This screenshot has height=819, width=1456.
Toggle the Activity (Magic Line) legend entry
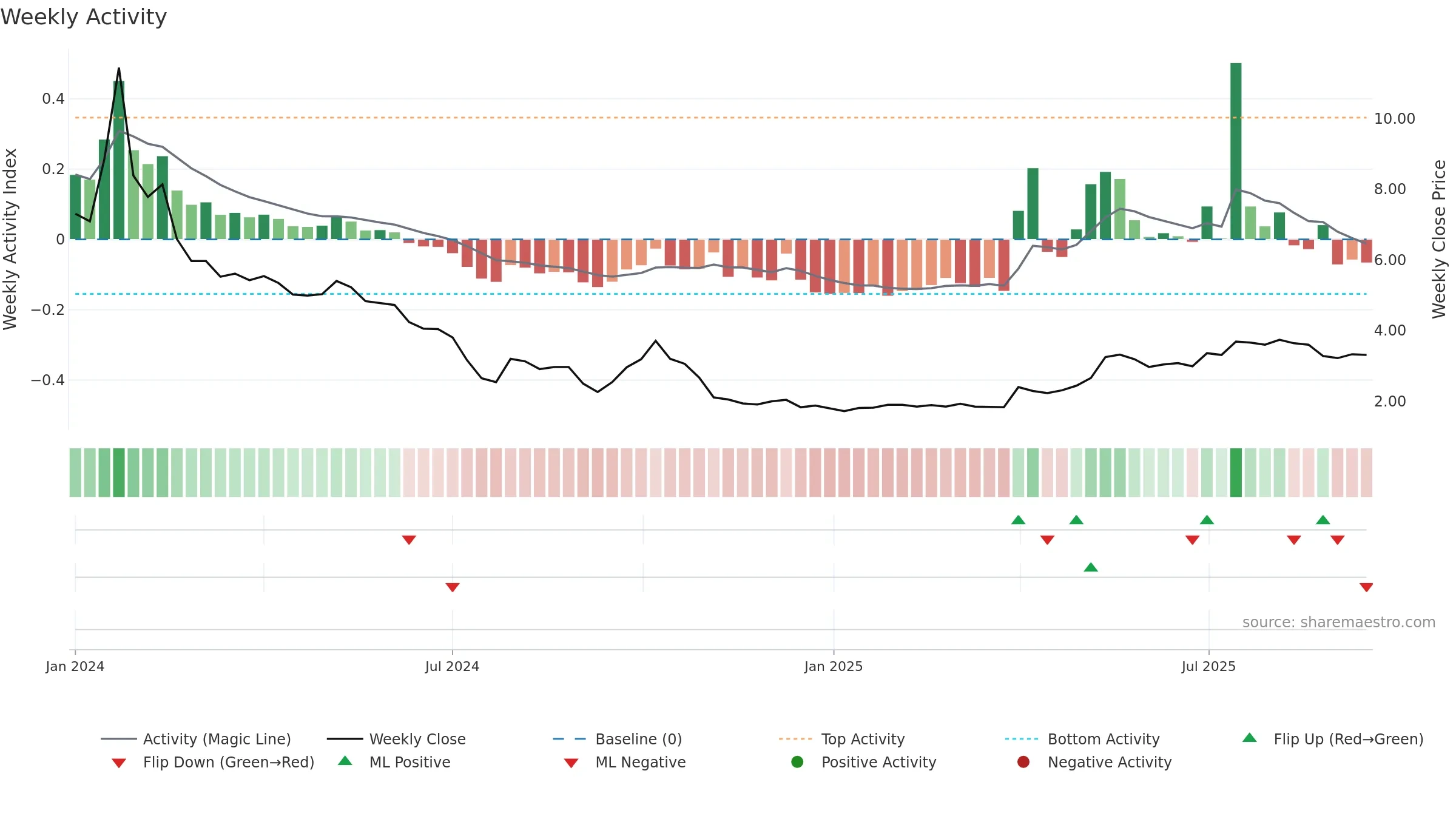coord(196,739)
